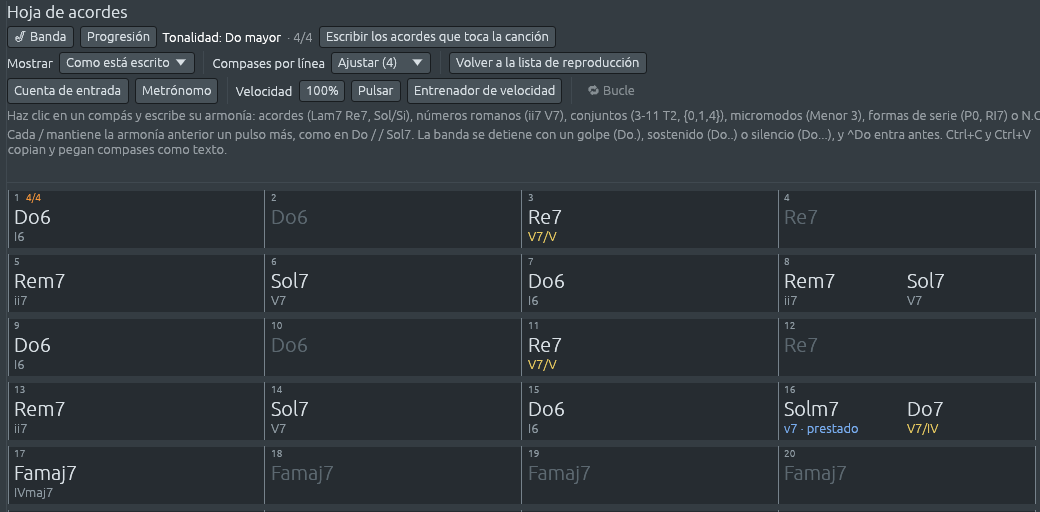Select measure 10 with repeated Do6

[x=393, y=347]
